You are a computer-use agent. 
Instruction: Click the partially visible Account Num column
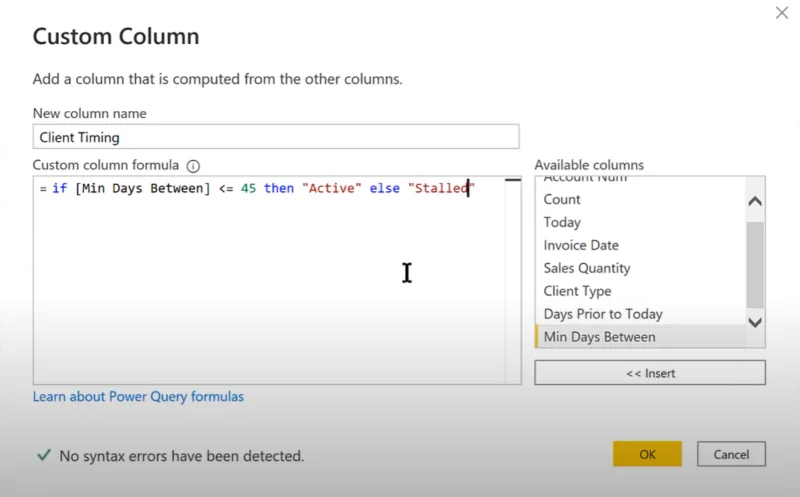[x=640, y=180]
